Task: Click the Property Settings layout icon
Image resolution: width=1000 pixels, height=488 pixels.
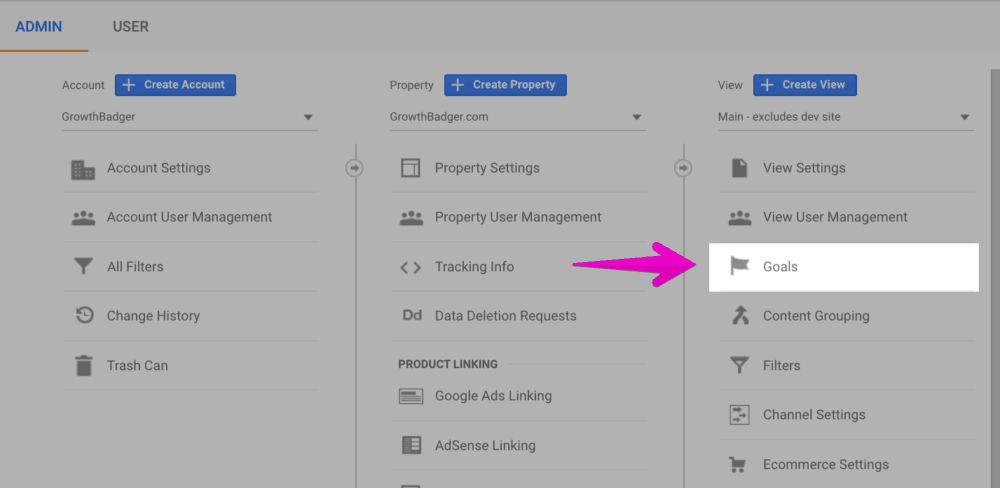Action: click(411, 168)
